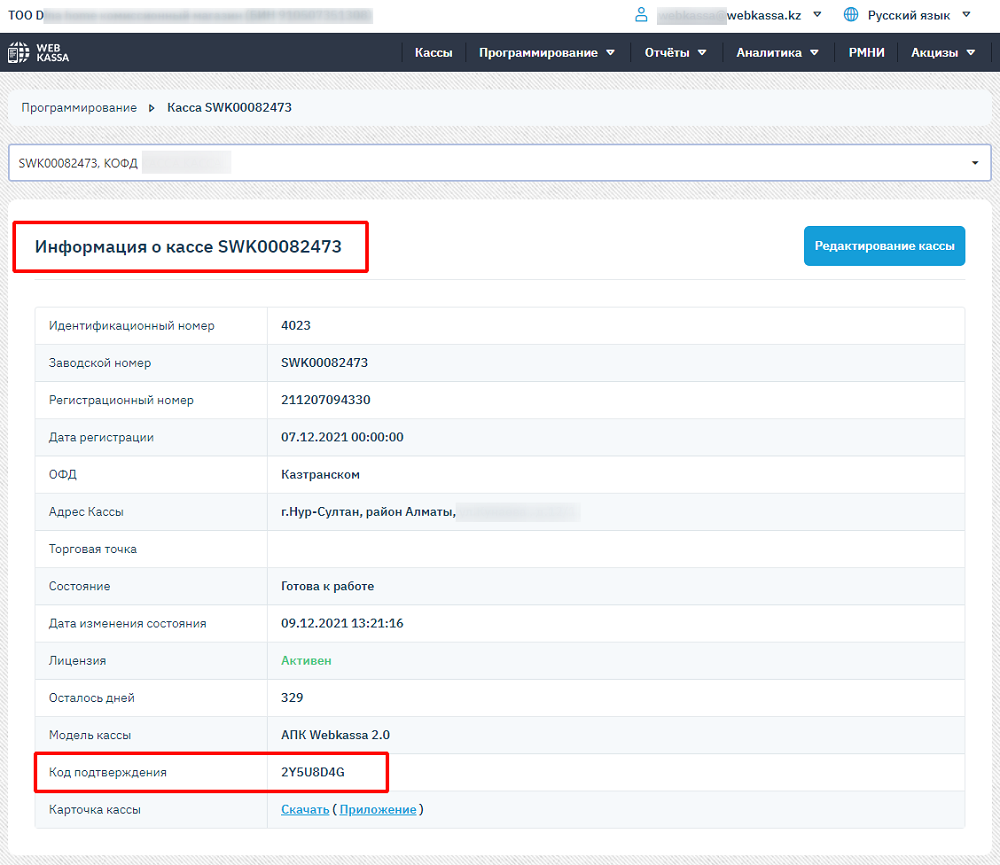Viewport: 1000px width, 865px height.
Task: Click the Аналитика dropdown arrow icon
Action: 814,53
